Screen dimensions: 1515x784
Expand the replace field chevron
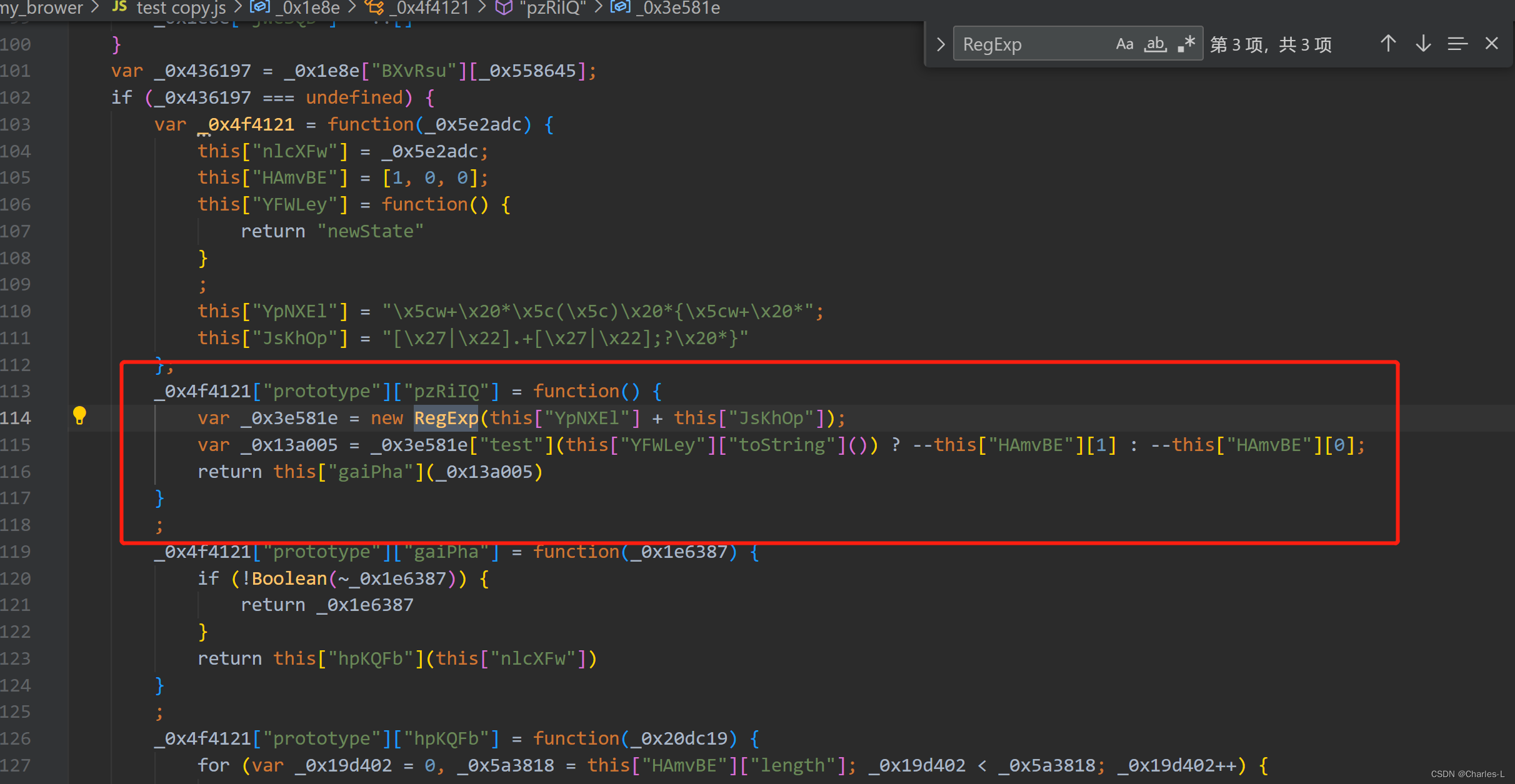click(x=941, y=44)
